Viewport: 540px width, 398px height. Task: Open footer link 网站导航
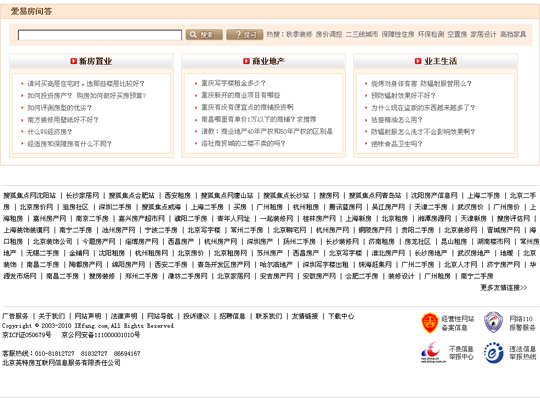[x=160, y=316]
